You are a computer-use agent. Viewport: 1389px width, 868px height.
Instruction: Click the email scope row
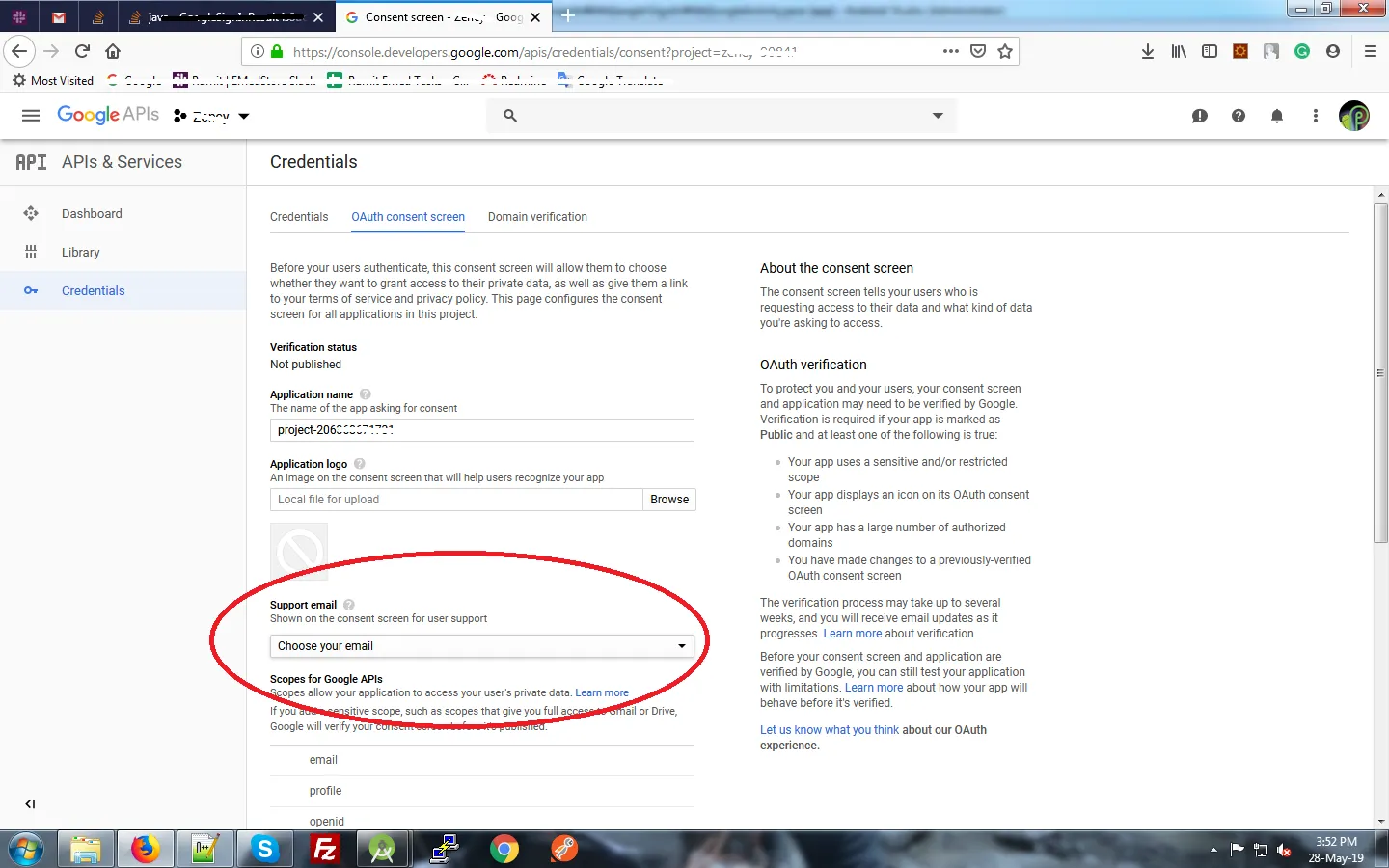[482, 760]
